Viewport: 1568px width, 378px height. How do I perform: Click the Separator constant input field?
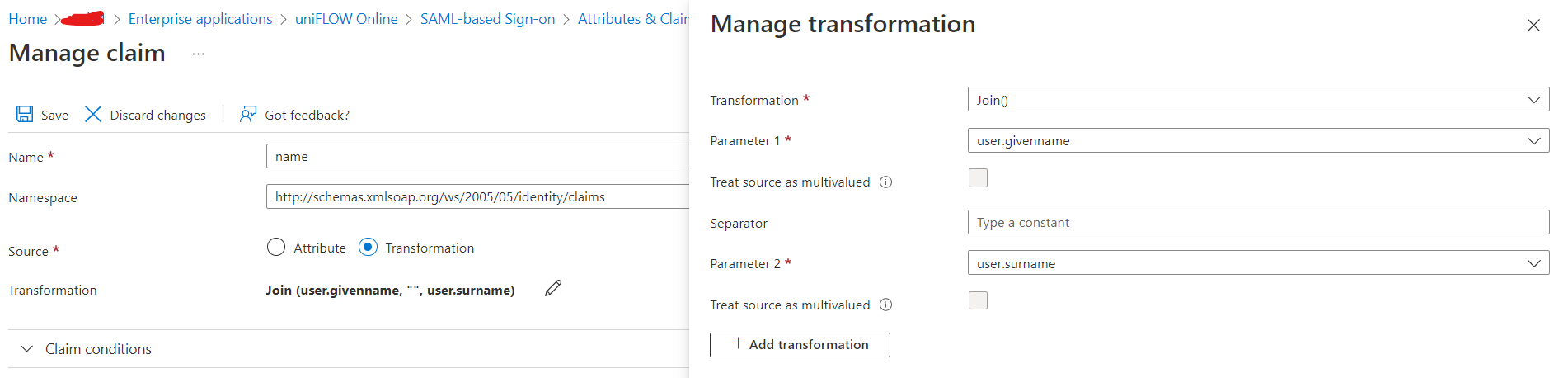(1258, 222)
